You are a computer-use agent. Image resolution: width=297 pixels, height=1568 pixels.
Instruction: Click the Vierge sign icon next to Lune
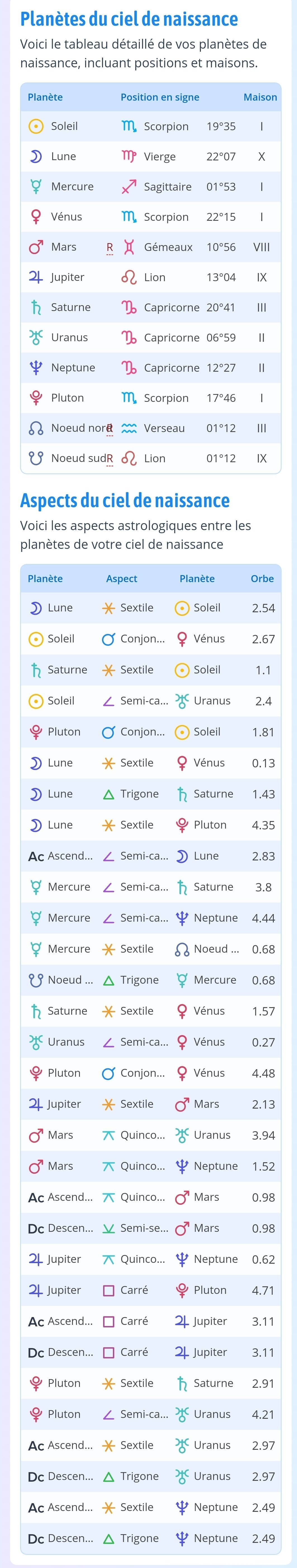click(x=129, y=156)
